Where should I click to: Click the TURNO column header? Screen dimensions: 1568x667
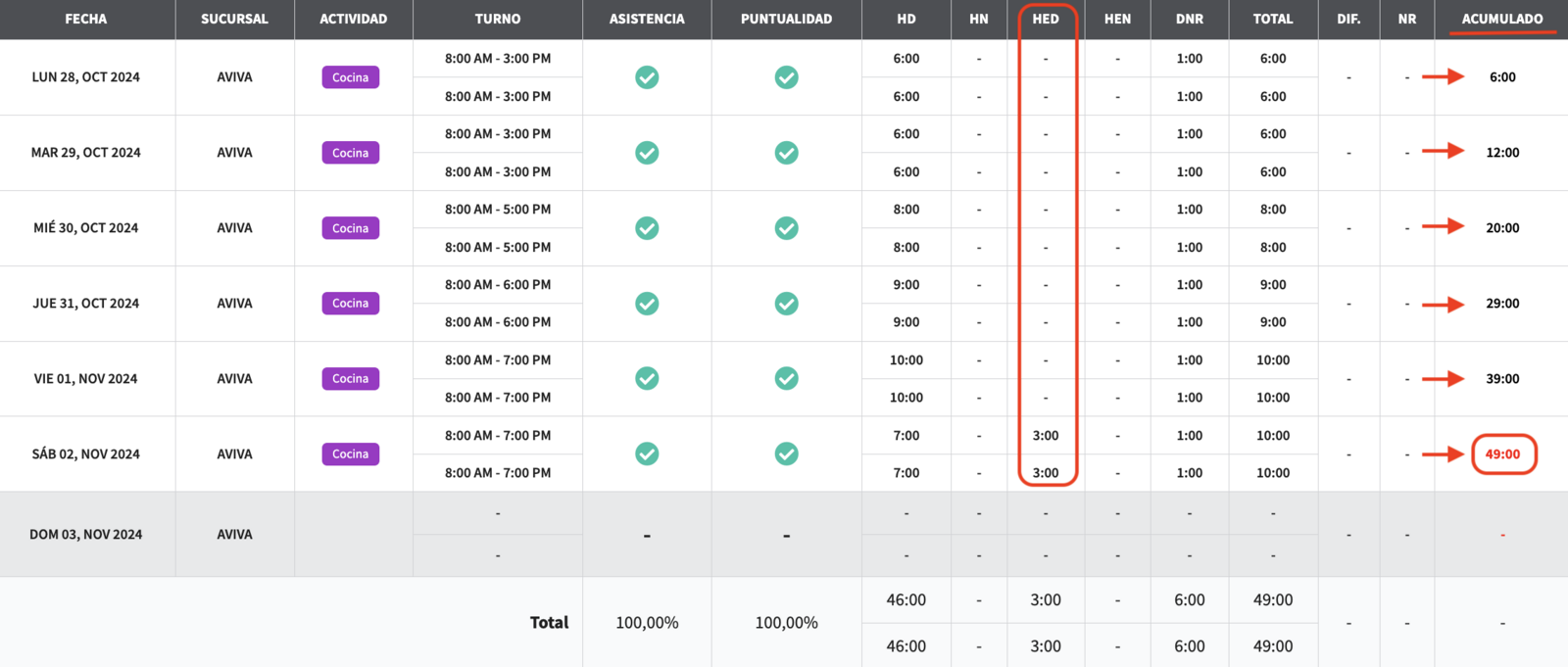(x=498, y=19)
